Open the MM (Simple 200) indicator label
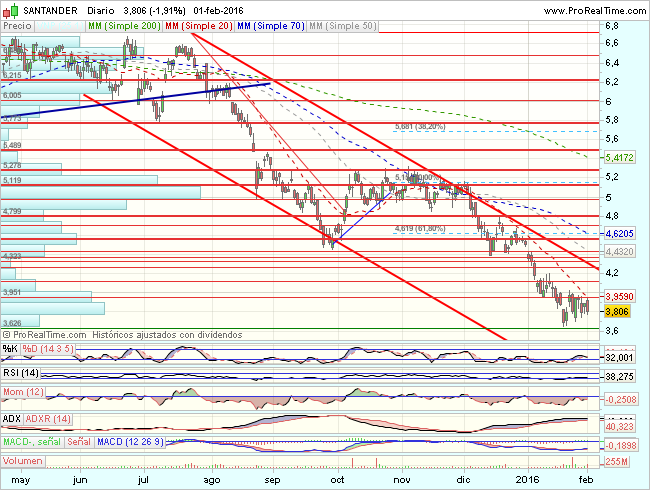Image resolution: width=650 pixels, height=490 pixels. click(124, 26)
